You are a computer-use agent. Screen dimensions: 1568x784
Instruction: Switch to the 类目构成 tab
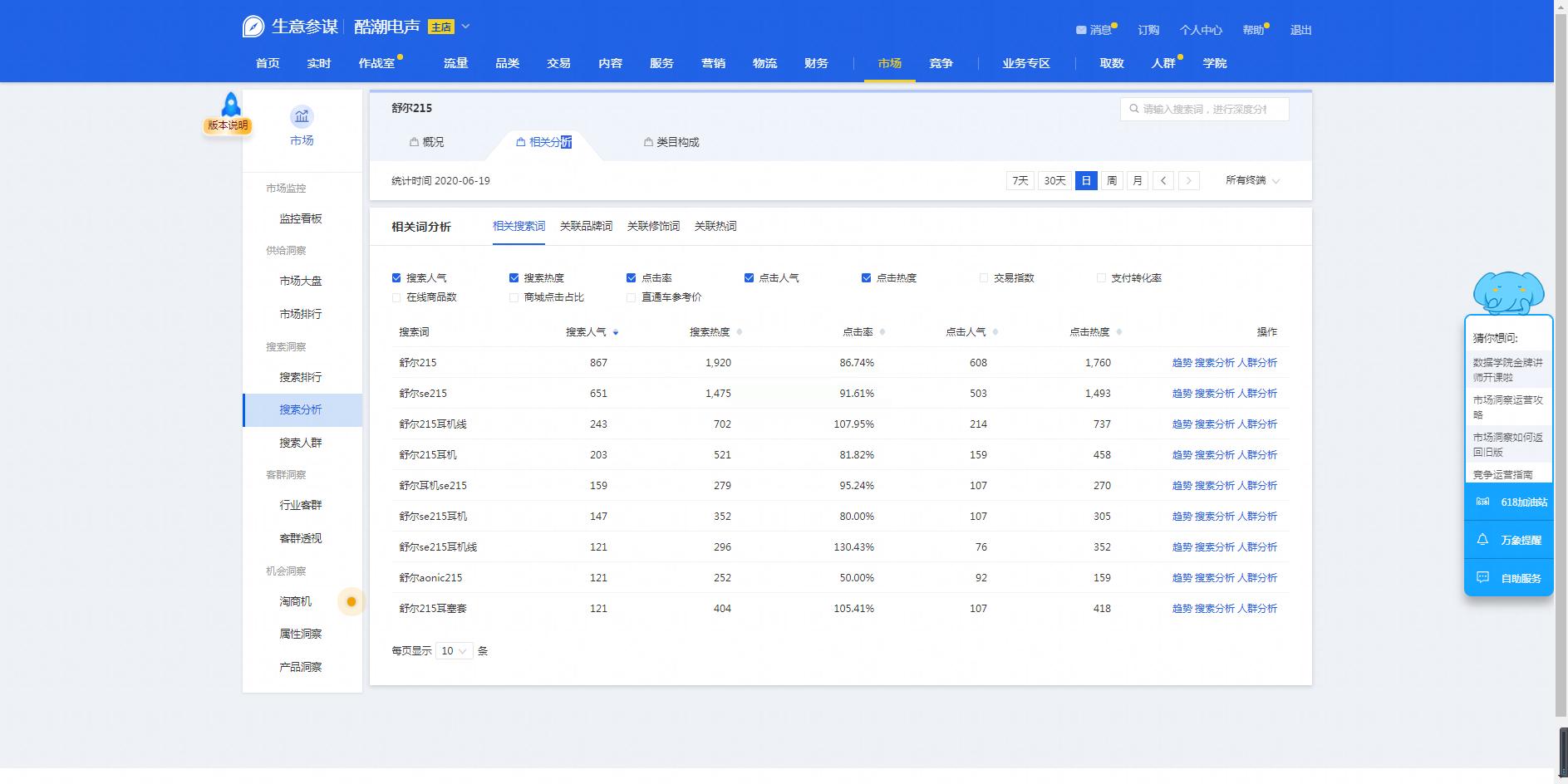click(678, 142)
